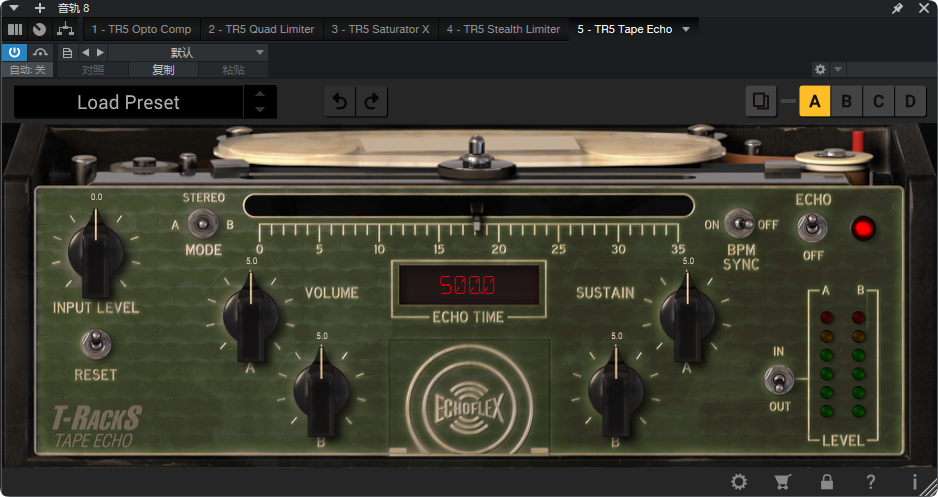Flip the ECHO on/off switch

point(812,229)
